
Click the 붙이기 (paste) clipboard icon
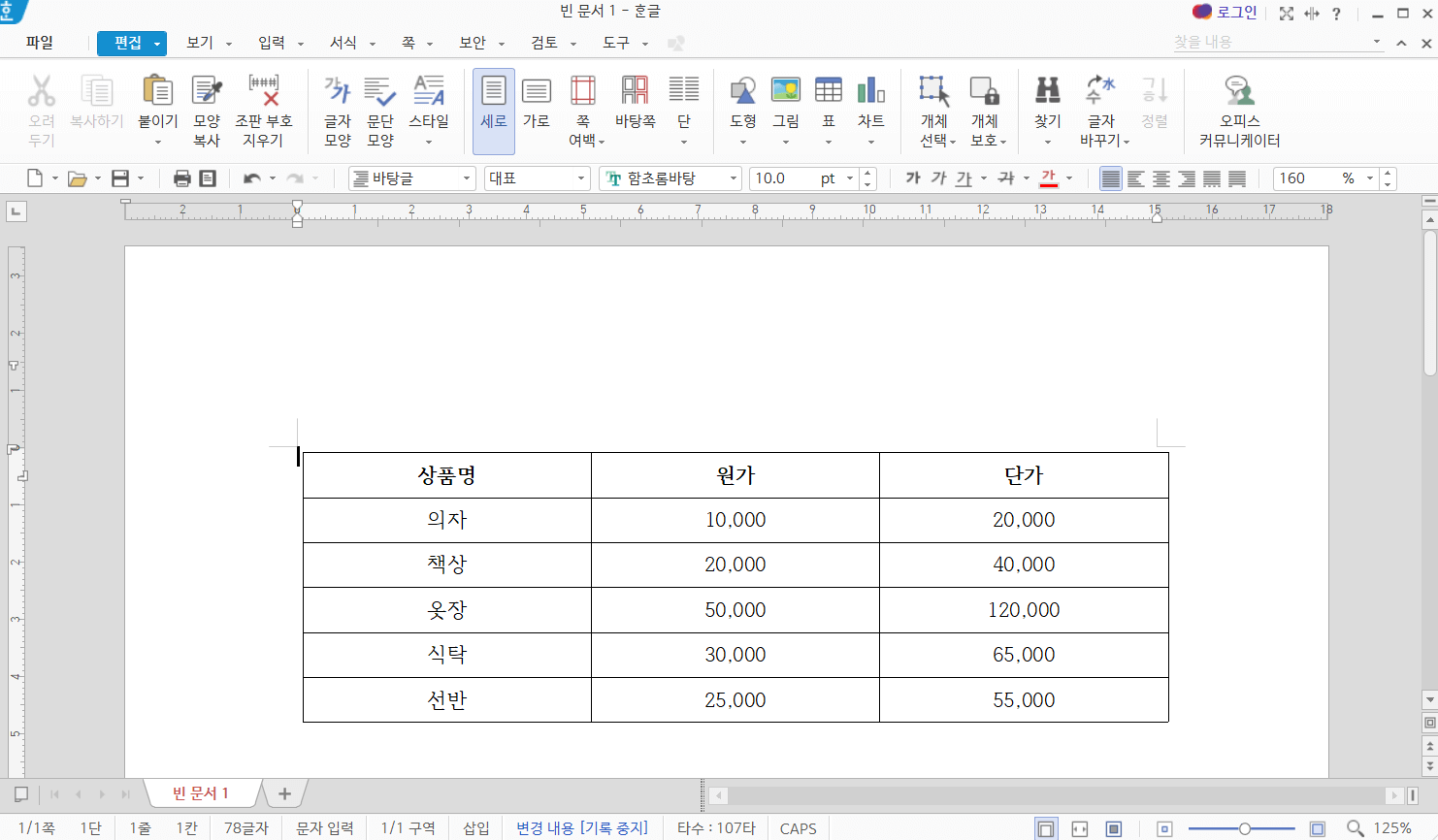click(x=157, y=91)
